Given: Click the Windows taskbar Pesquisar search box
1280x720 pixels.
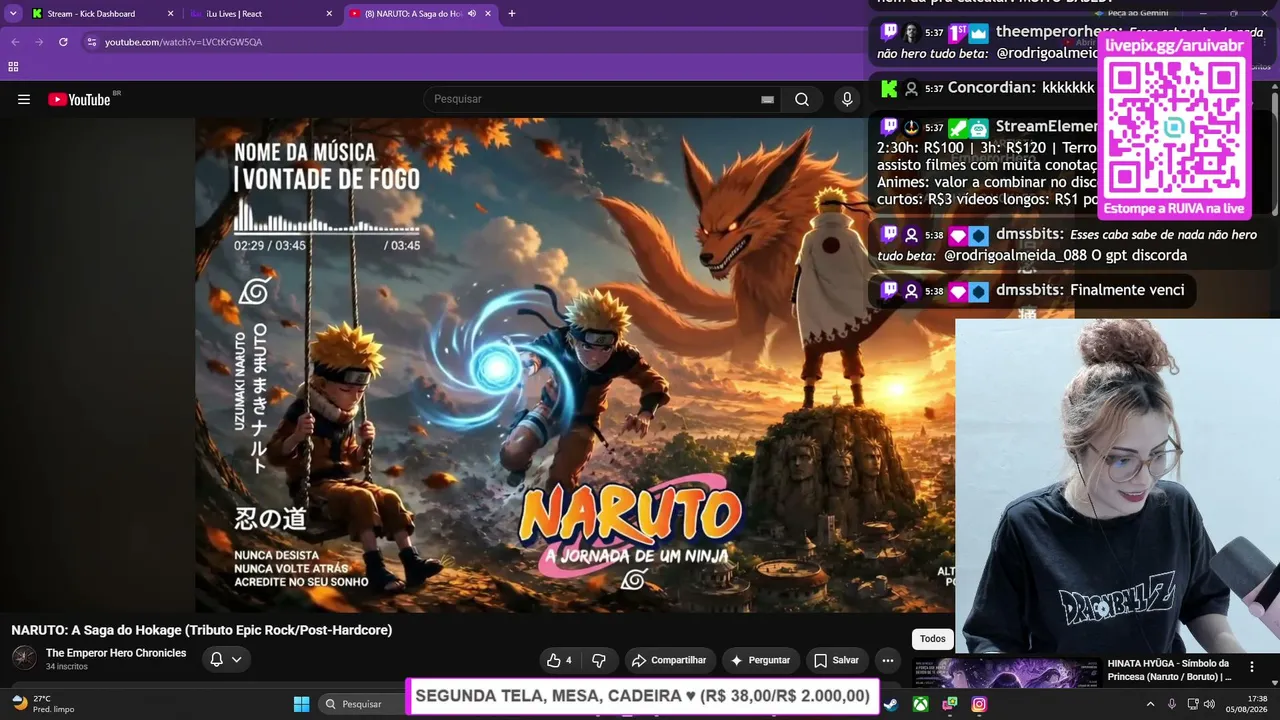Looking at the screenshot, I should pyautogui.click(x=360, y=704).
